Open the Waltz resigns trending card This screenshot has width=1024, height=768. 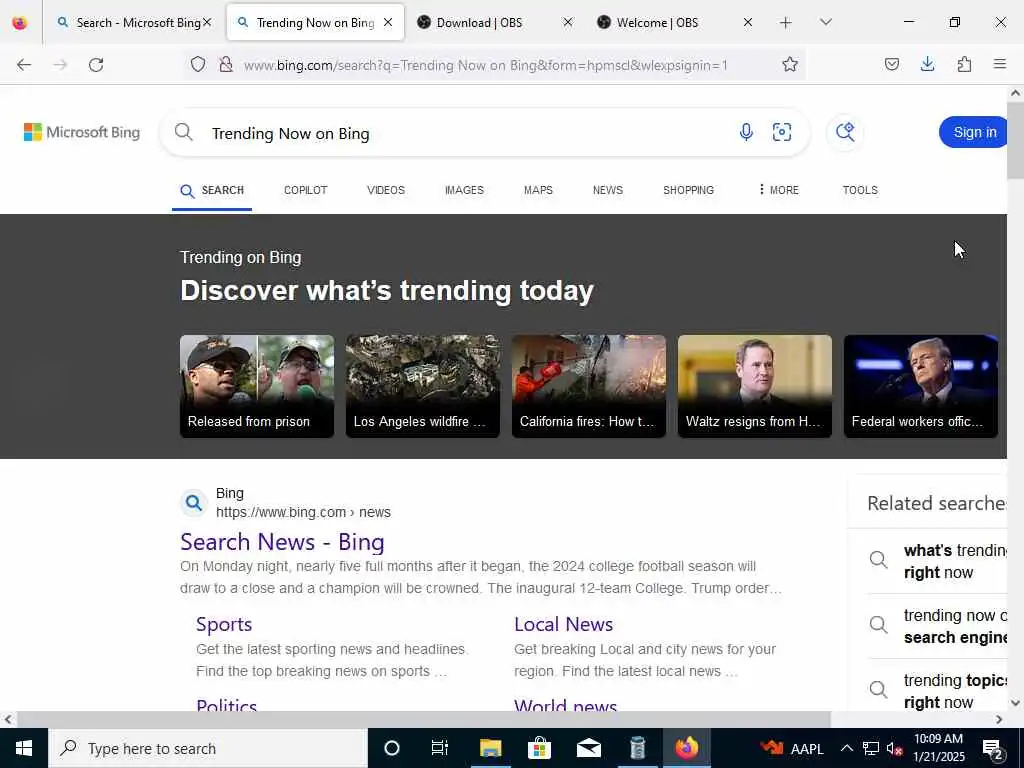point(754,386)
